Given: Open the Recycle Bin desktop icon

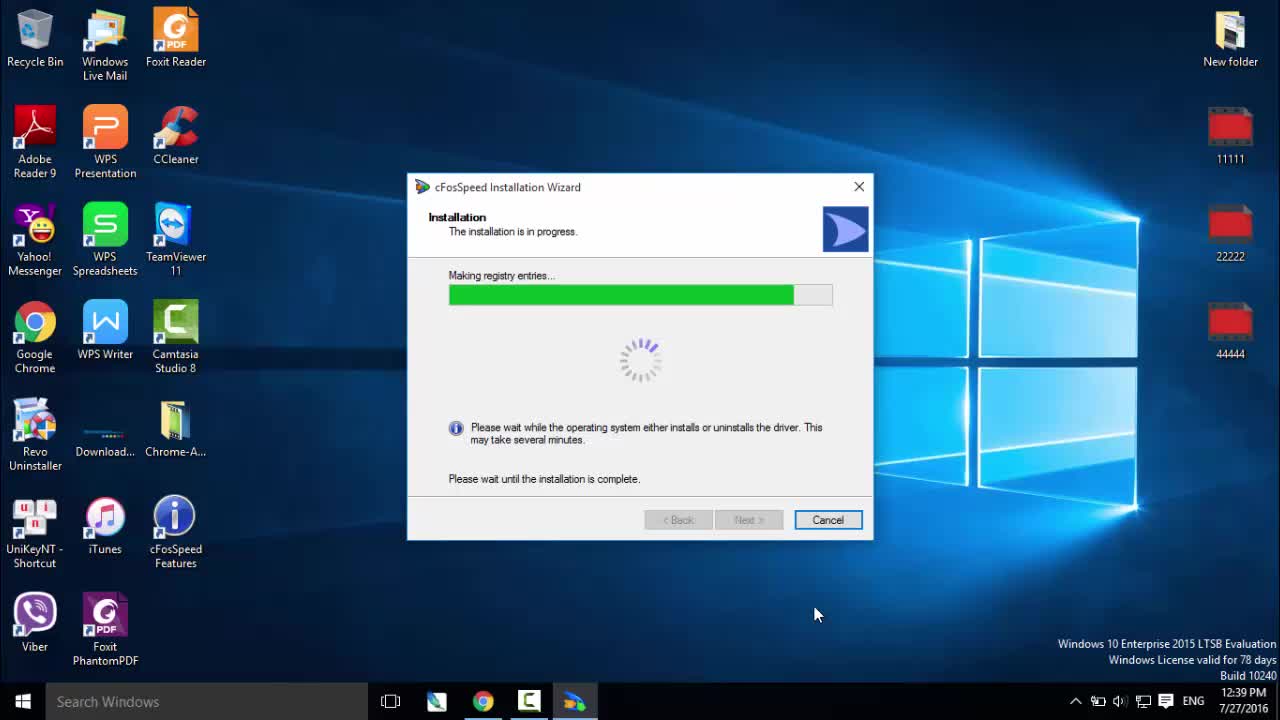Looking at the screenshot, I should (35, 40).
